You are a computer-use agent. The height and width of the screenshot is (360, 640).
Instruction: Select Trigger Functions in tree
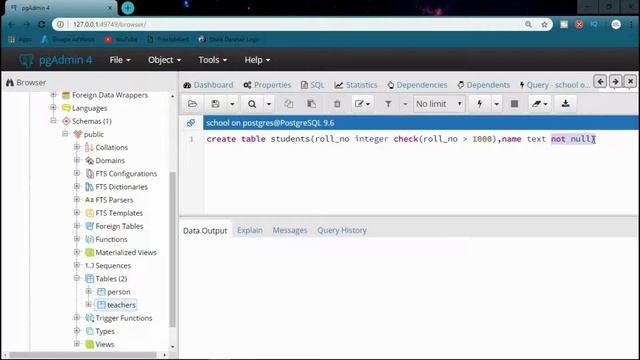(x=124, y=318)
